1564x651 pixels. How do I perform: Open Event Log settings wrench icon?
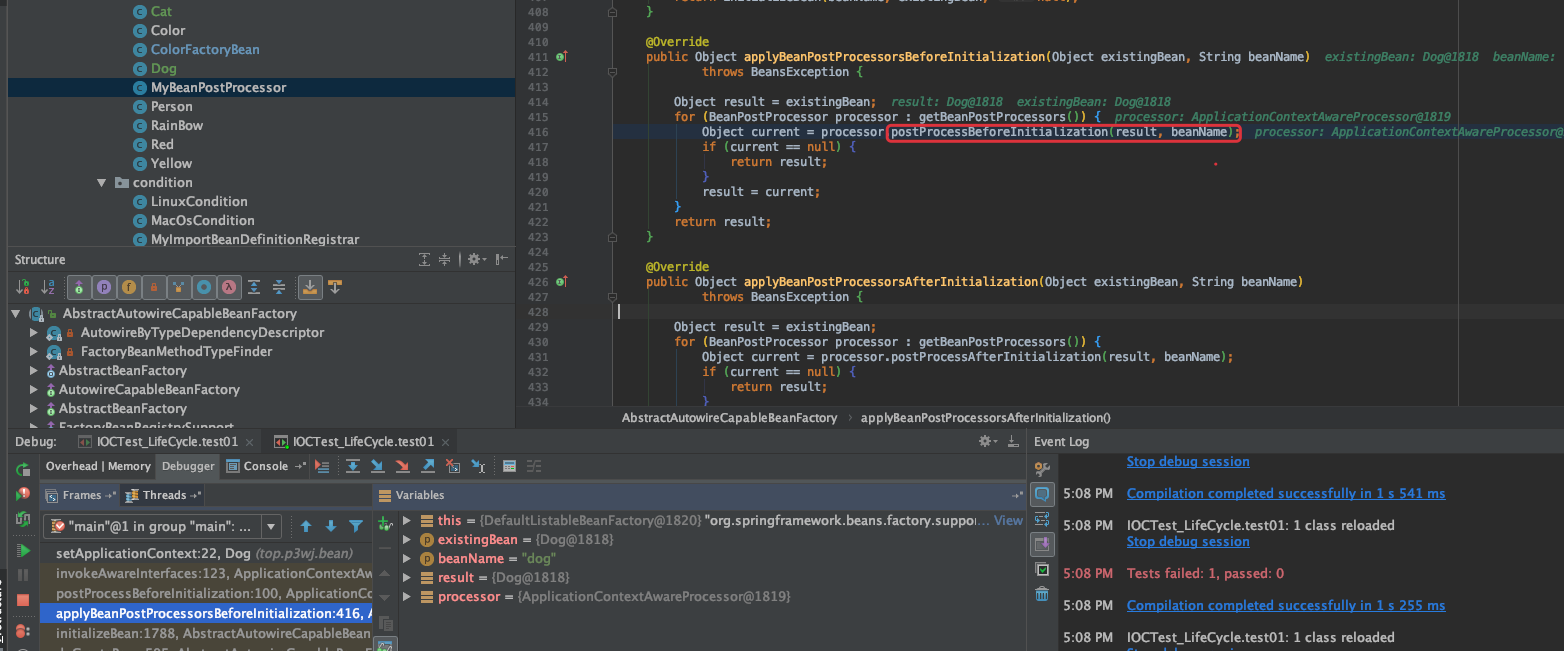[1042, 469]
